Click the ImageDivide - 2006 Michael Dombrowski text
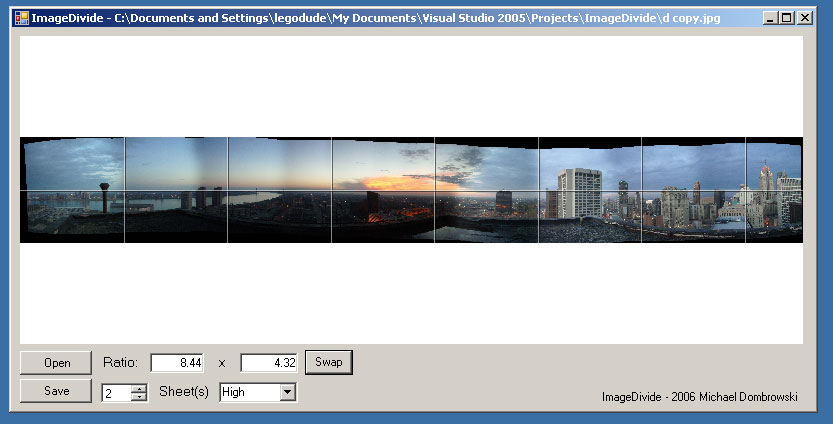Image resolution: width=833 pixels, height=424 pixels. (x=700, y=397)
